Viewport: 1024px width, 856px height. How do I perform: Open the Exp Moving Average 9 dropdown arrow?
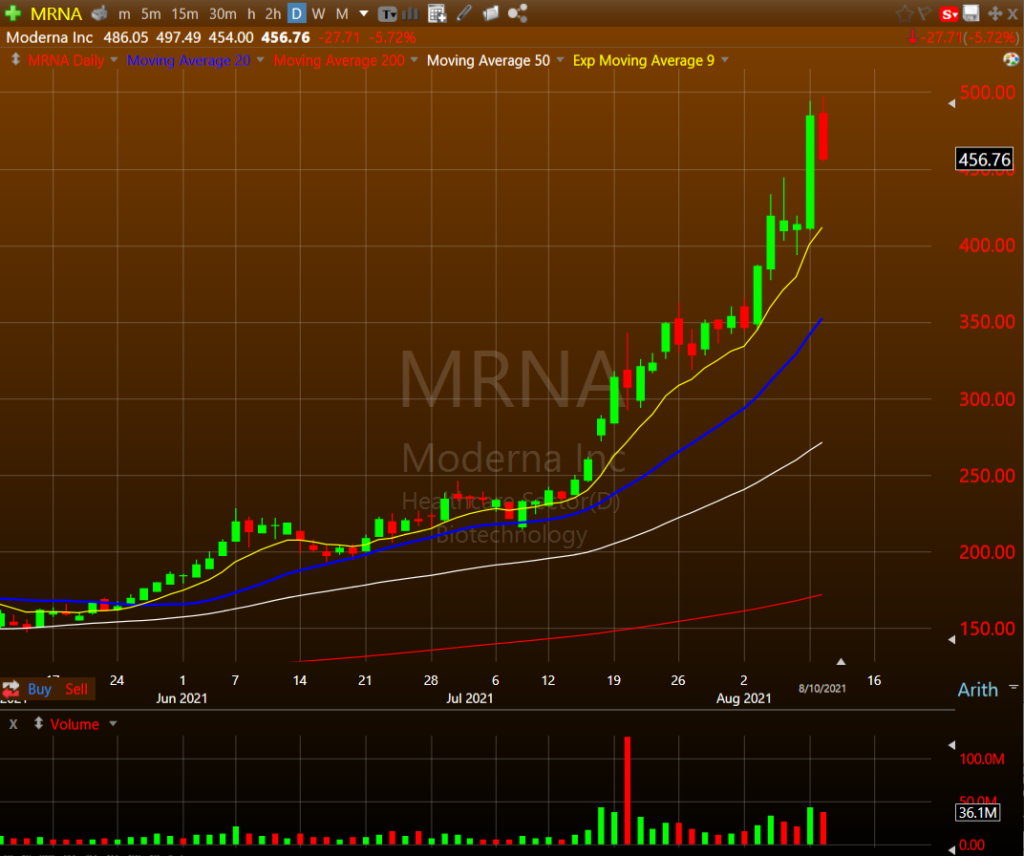click(724, 60)
